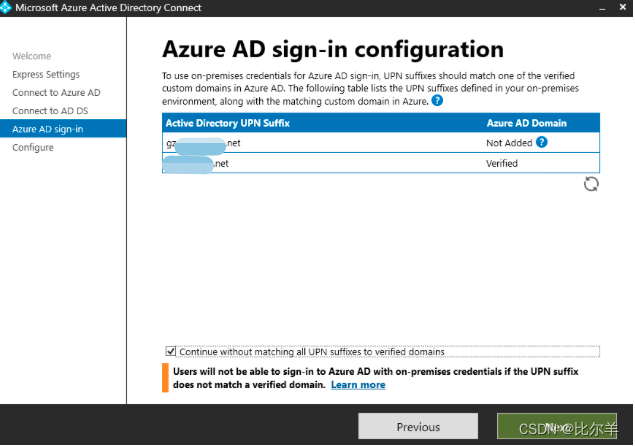Screen dimensions: 635x446
Task: Select the Verified status cell
Action: pos(502,164)
